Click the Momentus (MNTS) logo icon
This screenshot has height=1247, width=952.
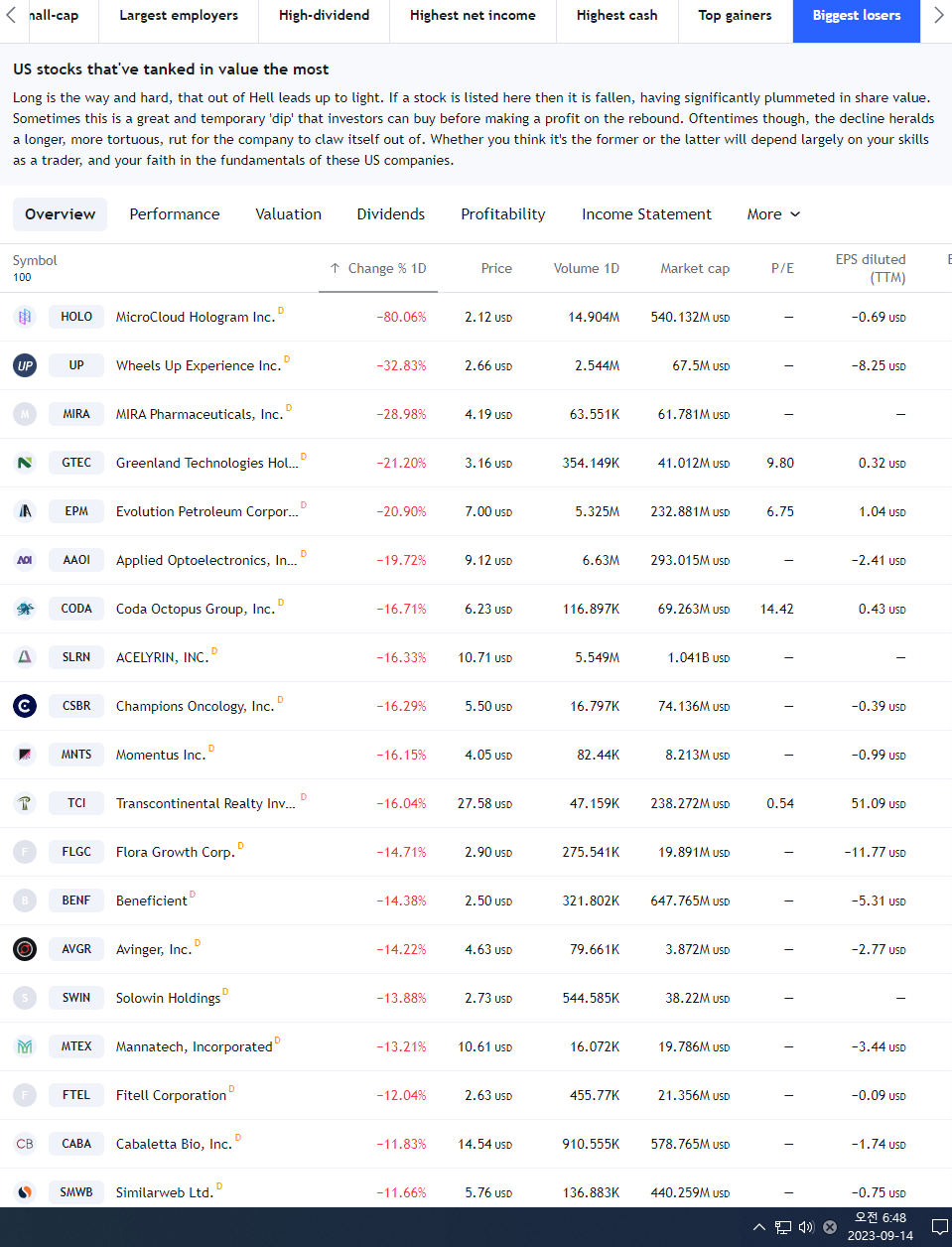point(25,755)
